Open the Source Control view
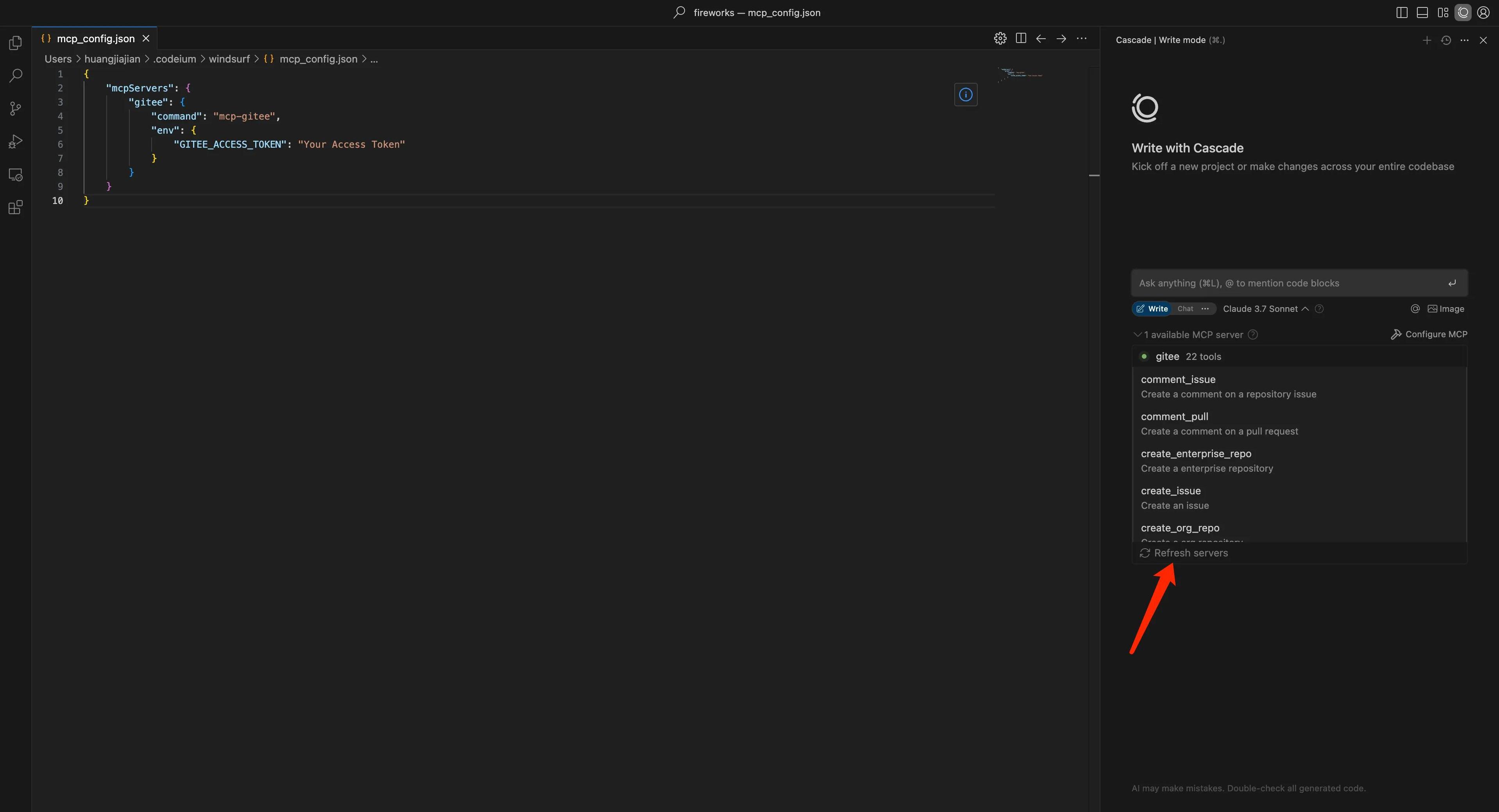The height and width of the screenshot is (812, 1499). tap(16, 108)
